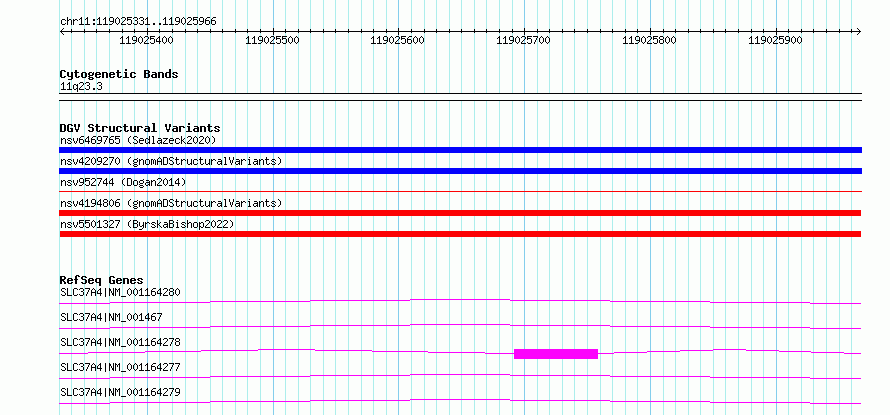Viewport: 890px width, 415px height.
Task: Click the left arrow on the ruler
Action: point(62,31)
